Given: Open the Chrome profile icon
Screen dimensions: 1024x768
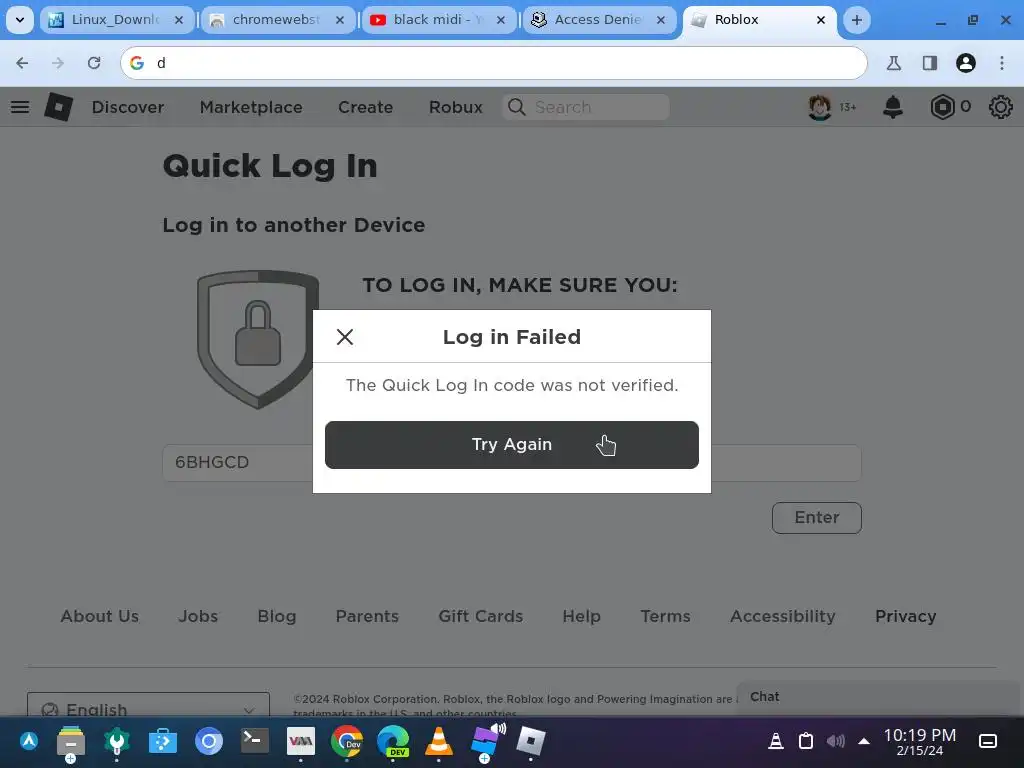Looking at the screenshot, I should [x=966, y=63].
